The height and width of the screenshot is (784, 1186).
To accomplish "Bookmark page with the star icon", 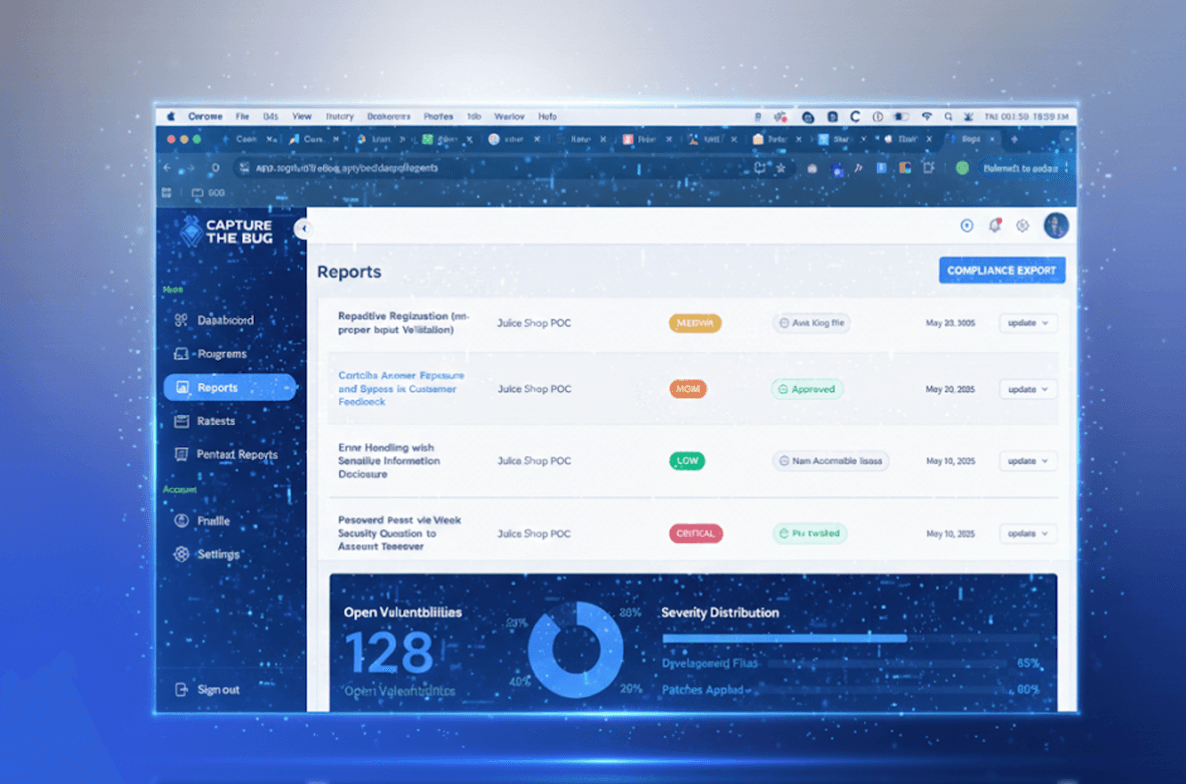I will [x=780, y=168].
